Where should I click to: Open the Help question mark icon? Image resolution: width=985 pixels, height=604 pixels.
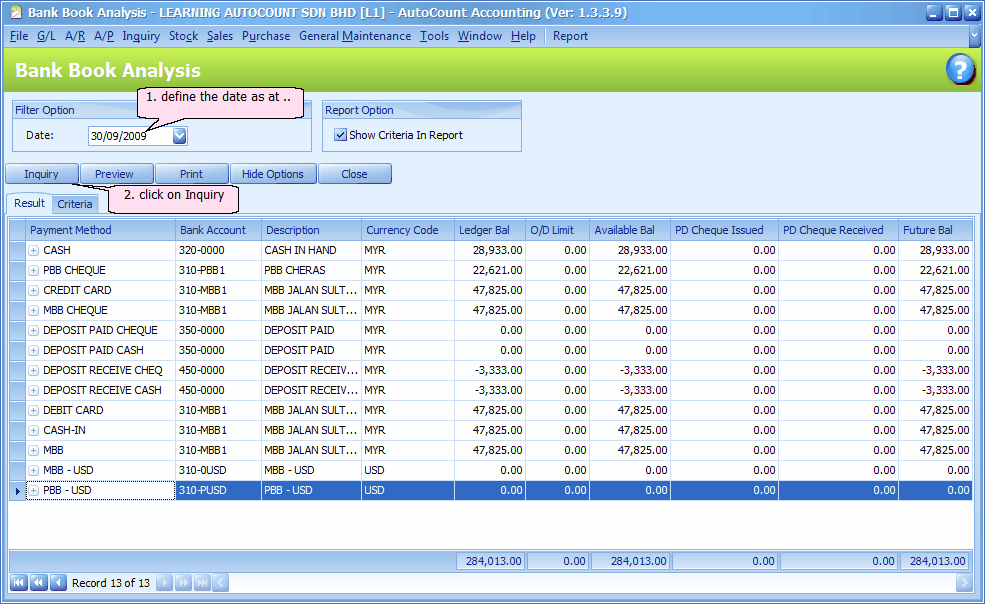click(960, 69)
